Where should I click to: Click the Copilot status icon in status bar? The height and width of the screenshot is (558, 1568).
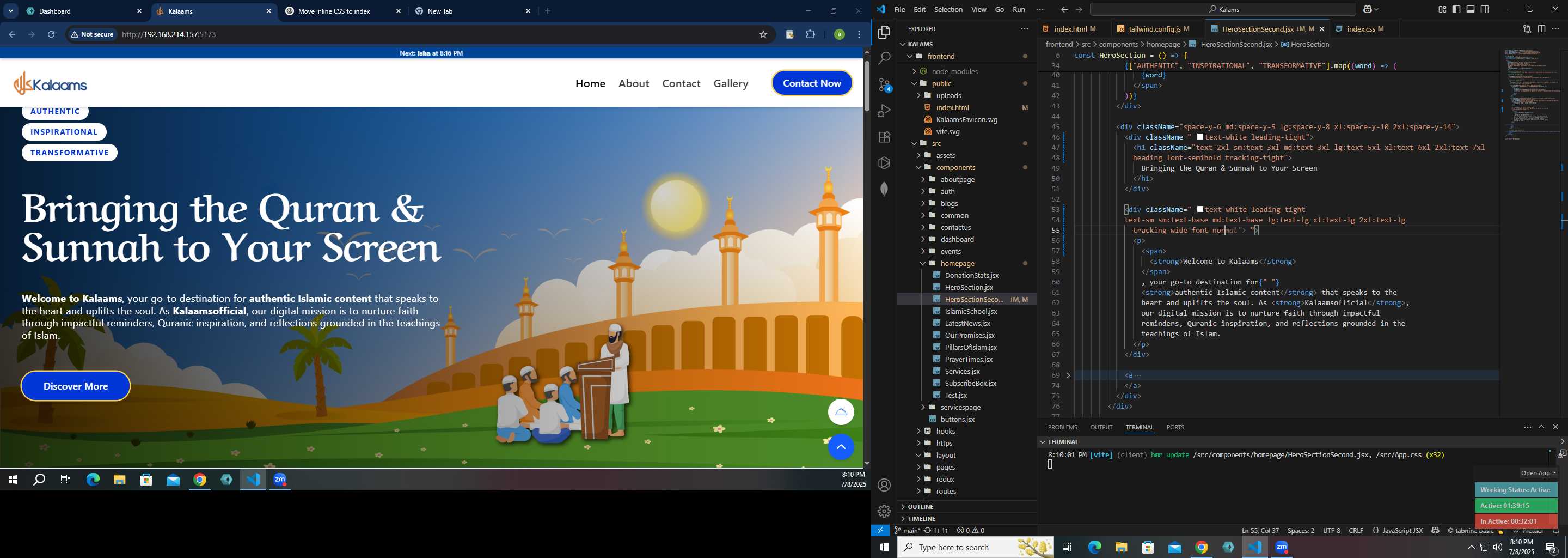pos(1435,531)
